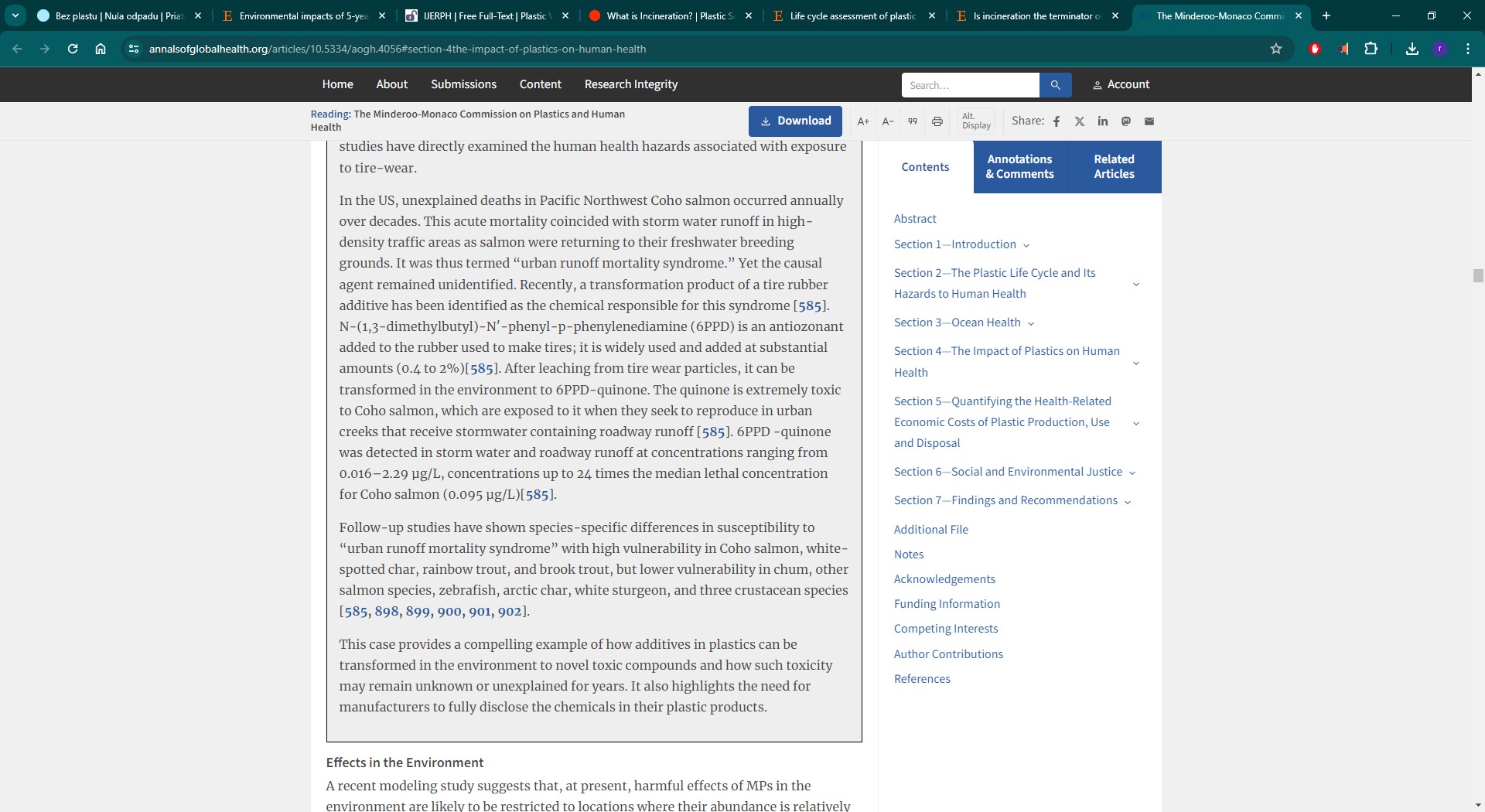The image size is (1485, 812).
Task: Go to Author Contributions section
Action: click(x=948, y=654)
